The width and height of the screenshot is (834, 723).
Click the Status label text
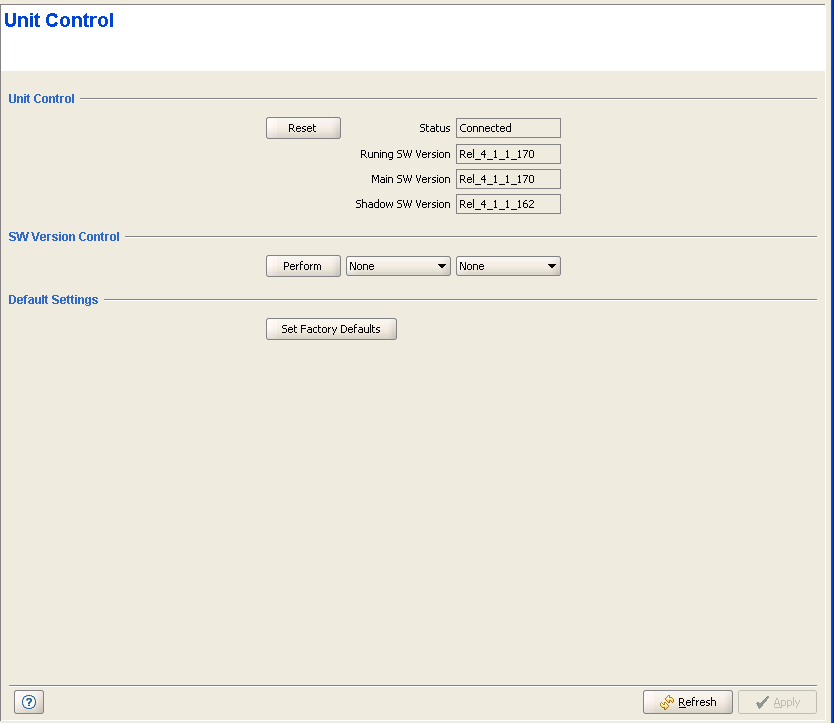click(434, 128)
